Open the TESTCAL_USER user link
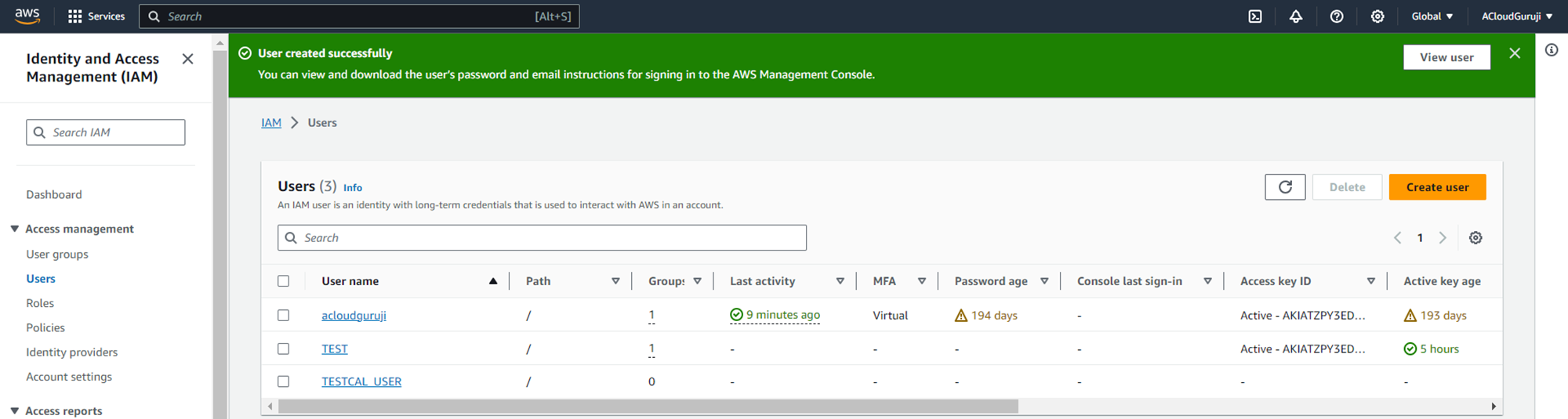The width and height of the screenshot is (1568, 419). pos(361,381)
